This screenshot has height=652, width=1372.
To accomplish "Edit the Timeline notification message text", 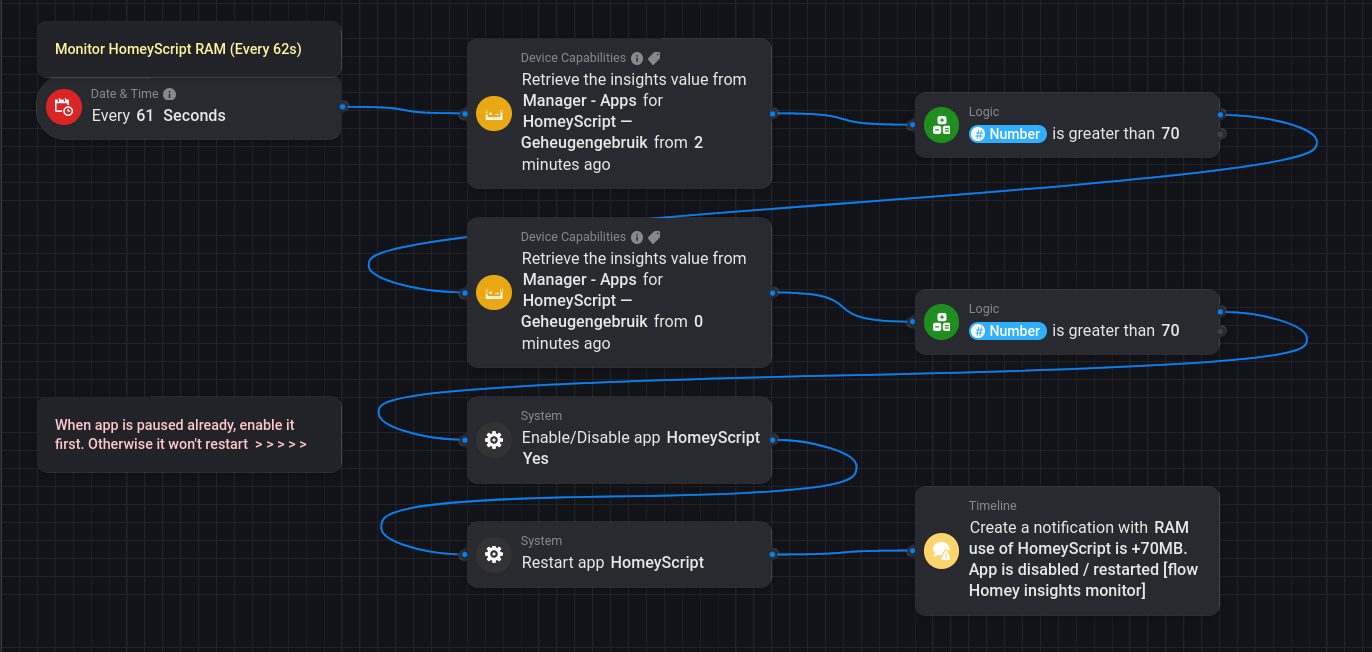I will pyautogui.click(x=1083, y=559).
